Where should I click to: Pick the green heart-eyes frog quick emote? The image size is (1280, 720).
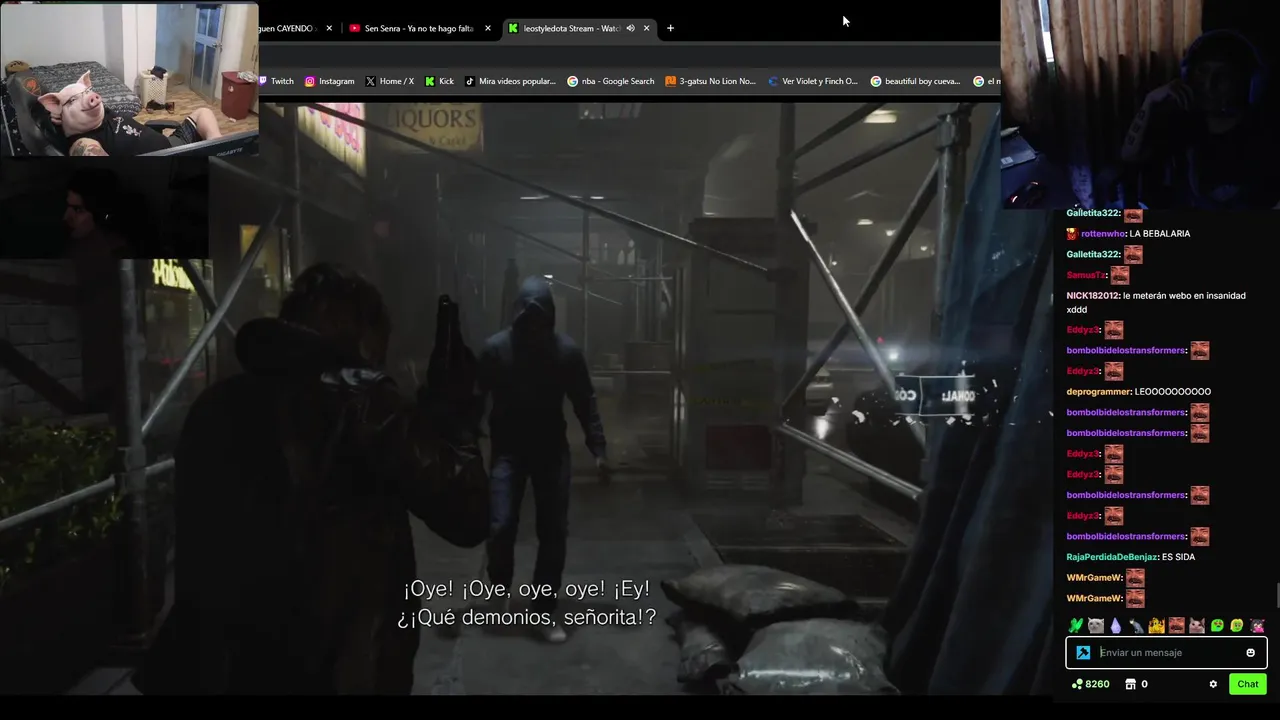(x=1217, y=626)
